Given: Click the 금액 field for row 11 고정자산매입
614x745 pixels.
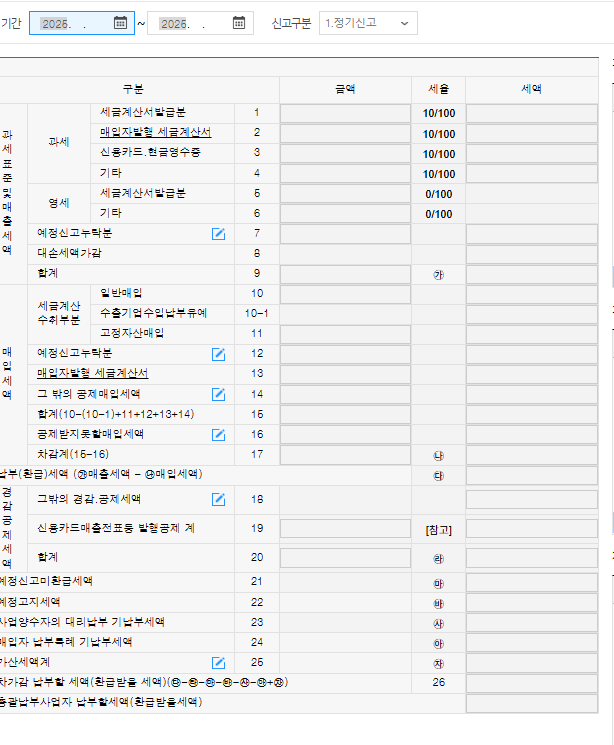Looking at the screenshot, I should pos(345,334).
